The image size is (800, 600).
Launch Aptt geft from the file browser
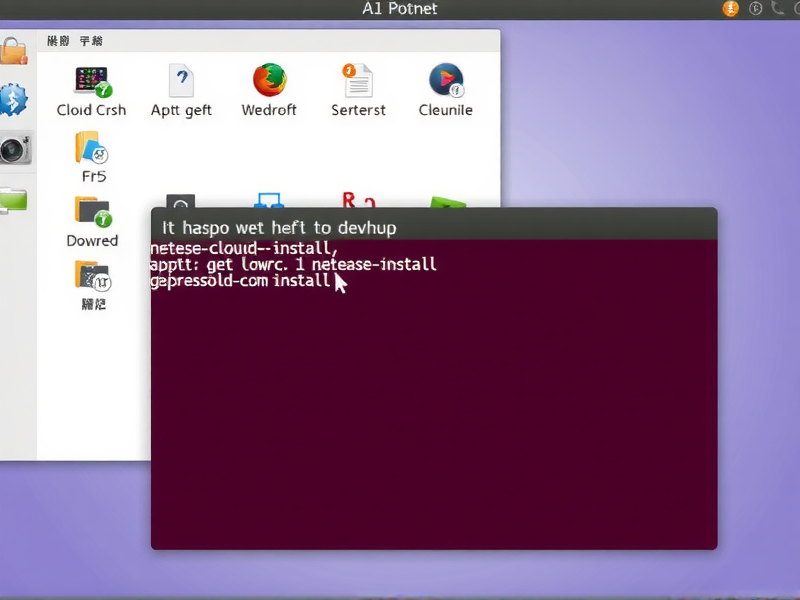coord(181,85)
